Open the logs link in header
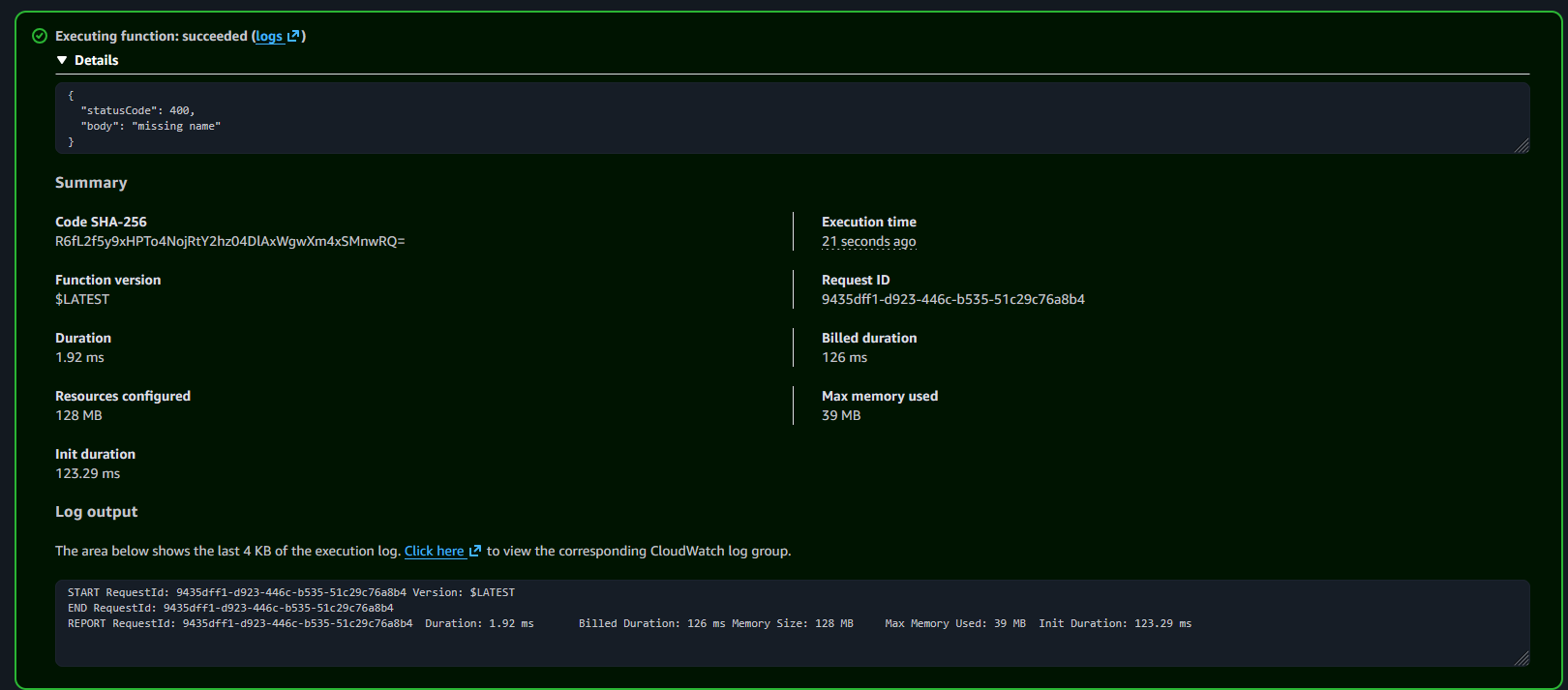The width and height of the screenshot is (1568, 690). [x=269, y=36]
